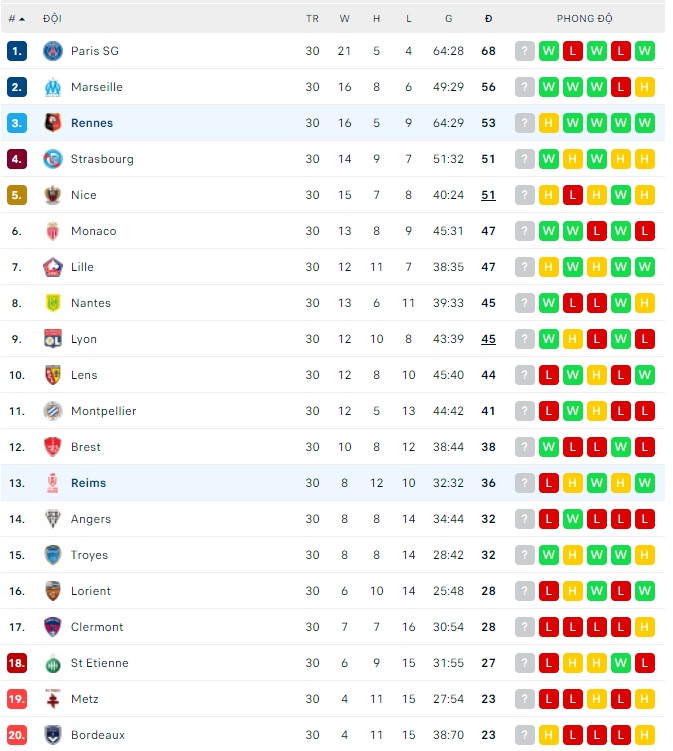Click the Nantes yellow crest
The width and height of the screenshot is (673, 751).
click(x=53, y=303)
